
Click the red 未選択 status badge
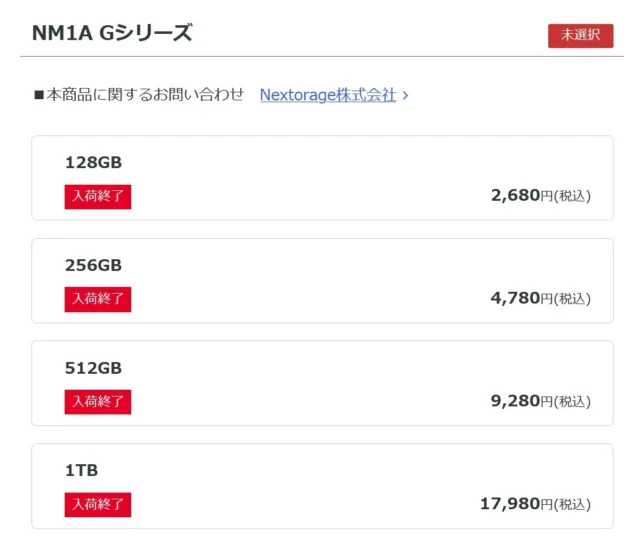(x=580, y=35)
